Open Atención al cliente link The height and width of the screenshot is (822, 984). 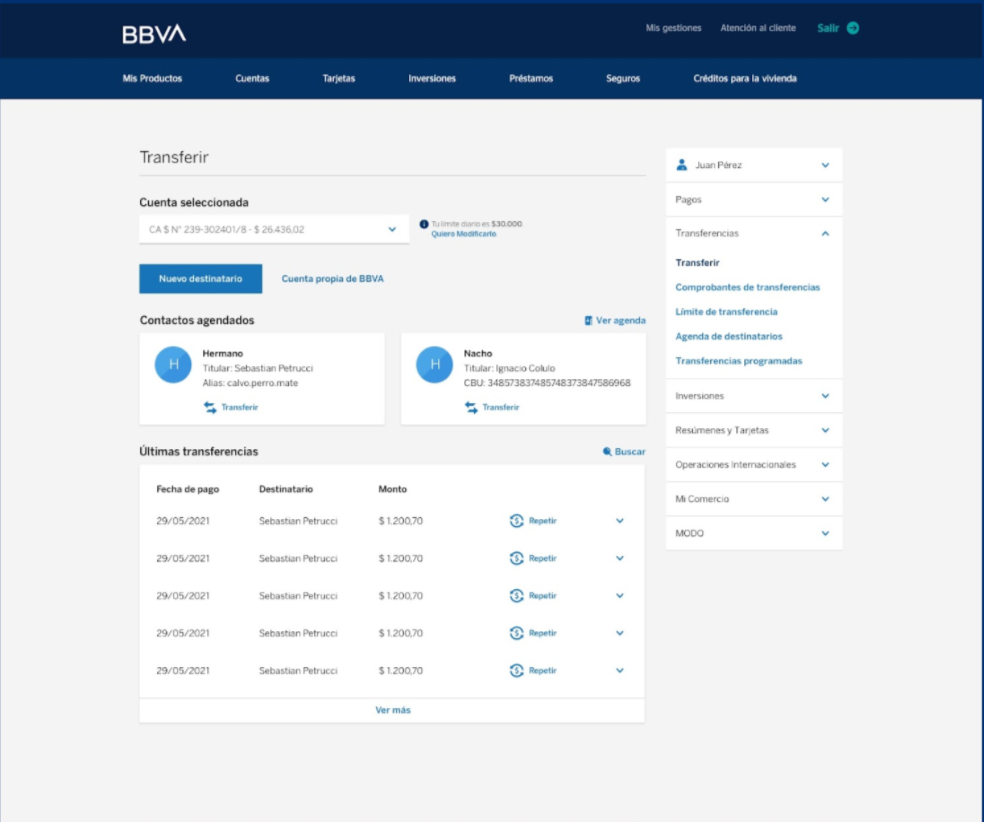758,28
